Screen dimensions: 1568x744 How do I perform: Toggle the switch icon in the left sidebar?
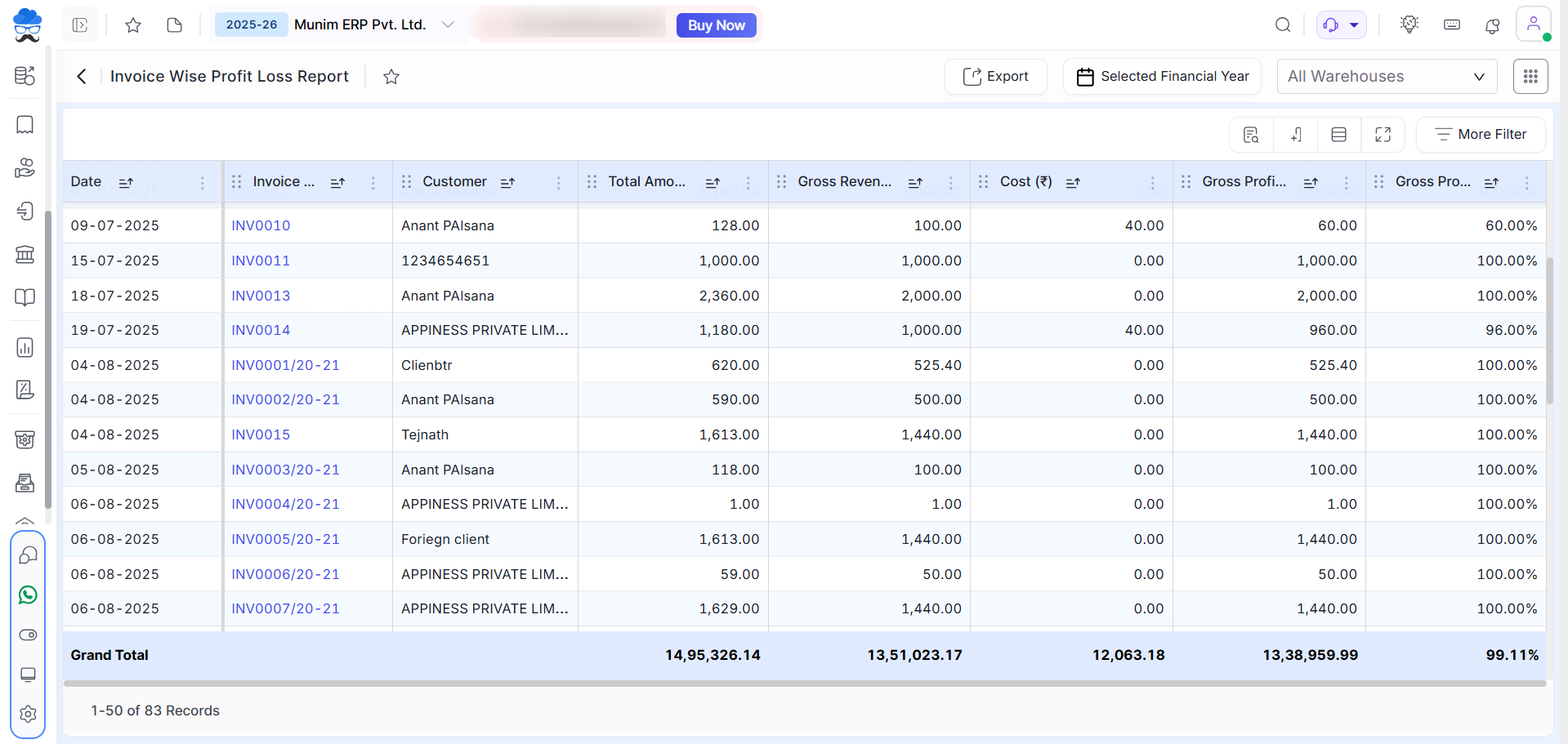(x=28, y=635)
